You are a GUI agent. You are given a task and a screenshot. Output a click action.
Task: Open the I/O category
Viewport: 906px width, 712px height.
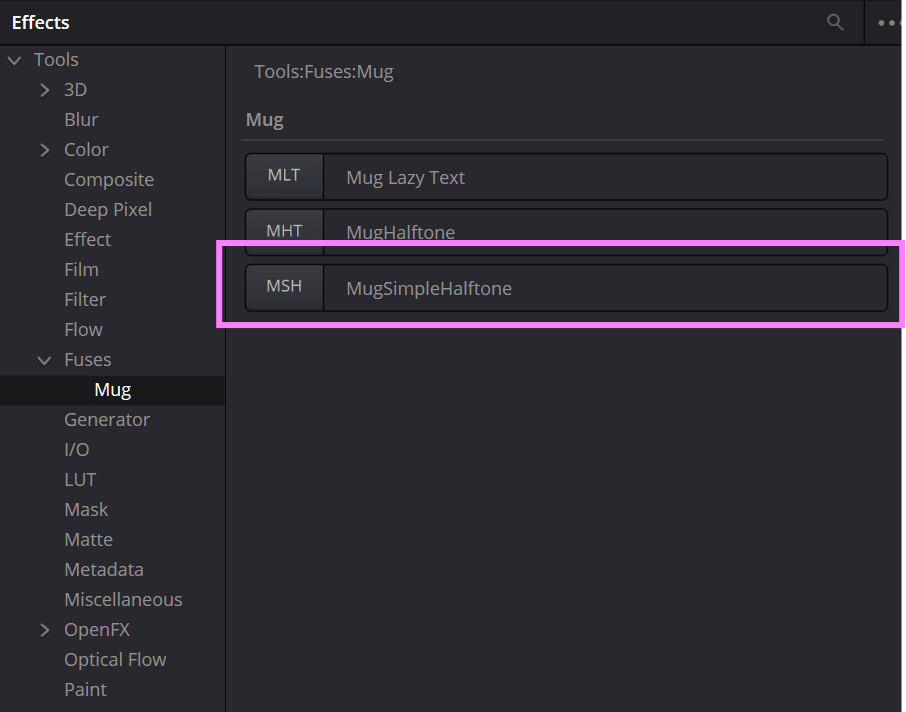pos(77,450)
